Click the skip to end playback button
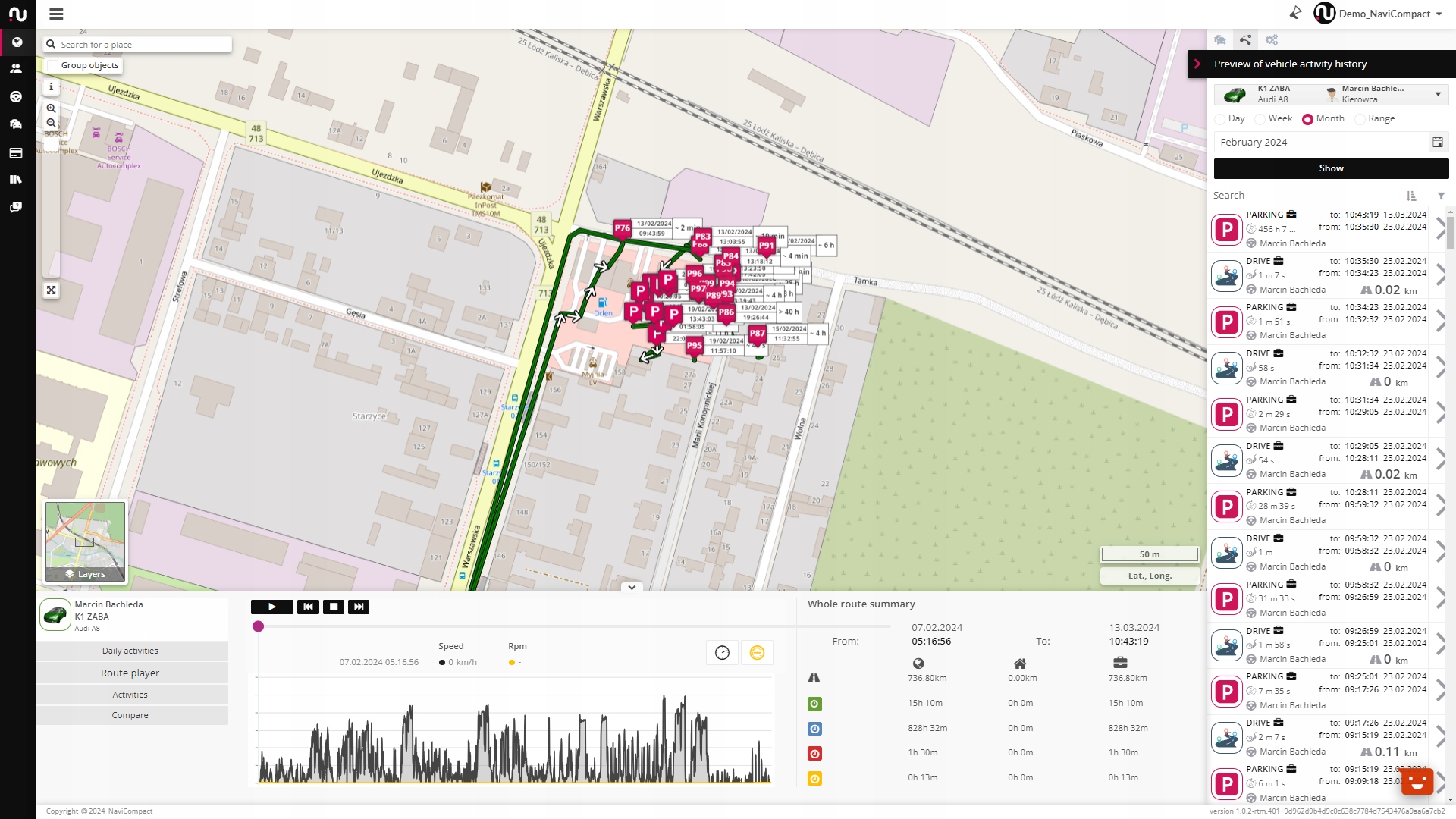The height and width of the screenshot is (819, 1456). (359, 607)
